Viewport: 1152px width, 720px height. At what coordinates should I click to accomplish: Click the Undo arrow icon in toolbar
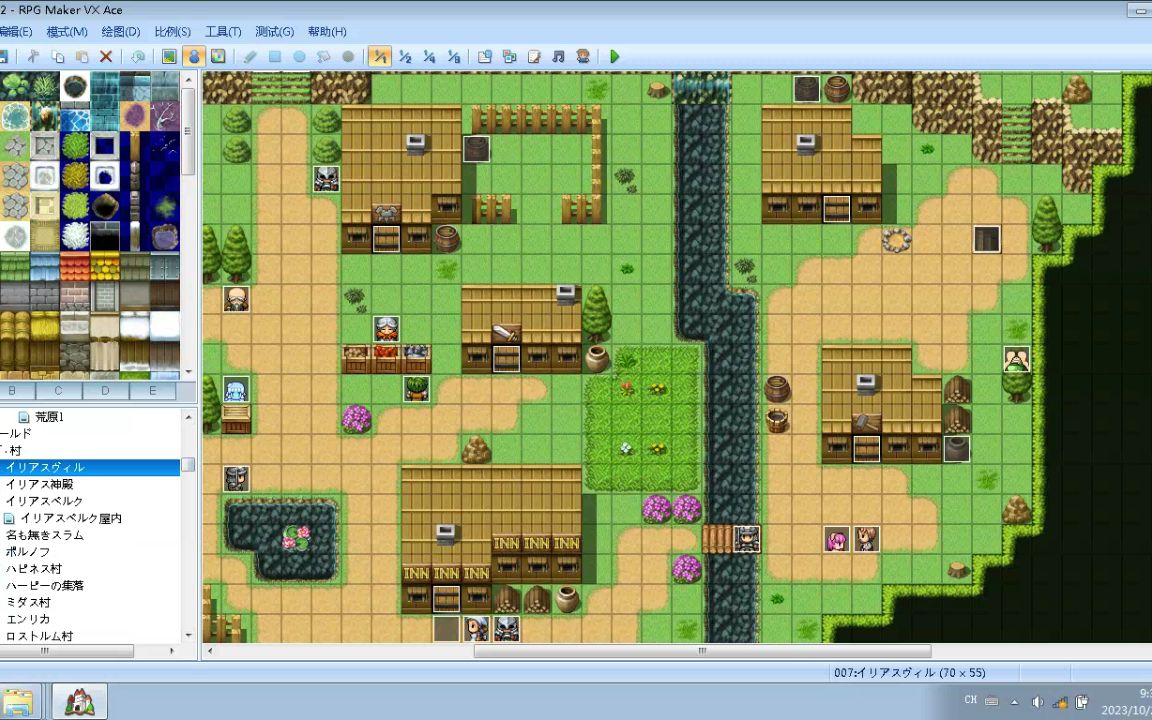click(x=137, y=57)
